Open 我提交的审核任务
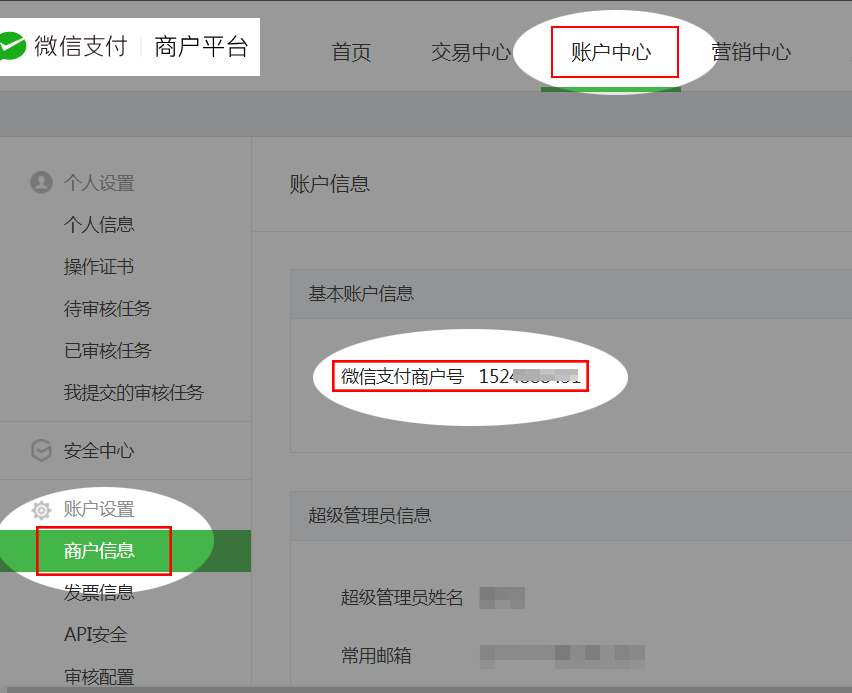 pyautogui.click(x=134, y=392)
